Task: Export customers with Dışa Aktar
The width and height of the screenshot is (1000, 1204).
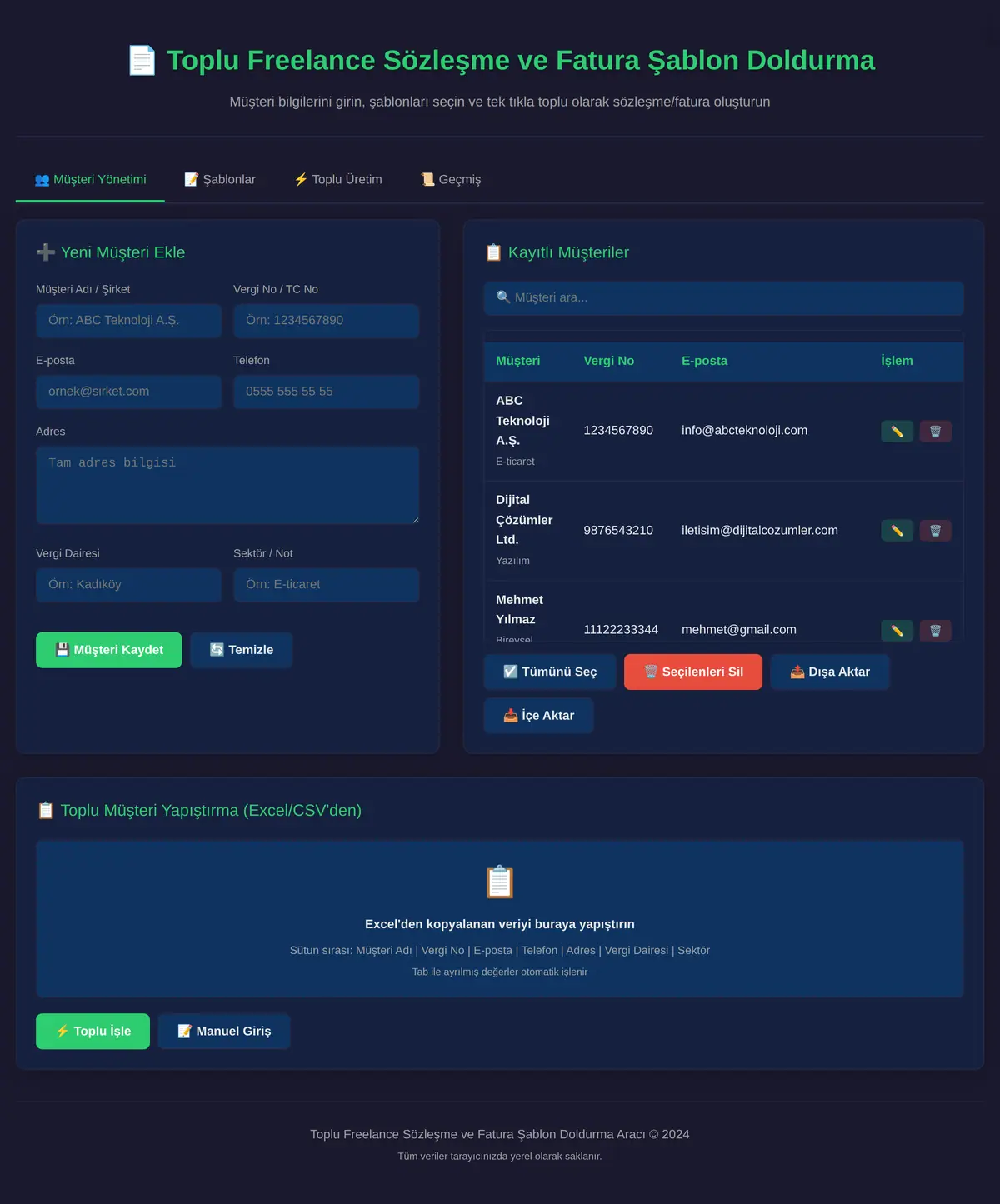Action: 830,672
